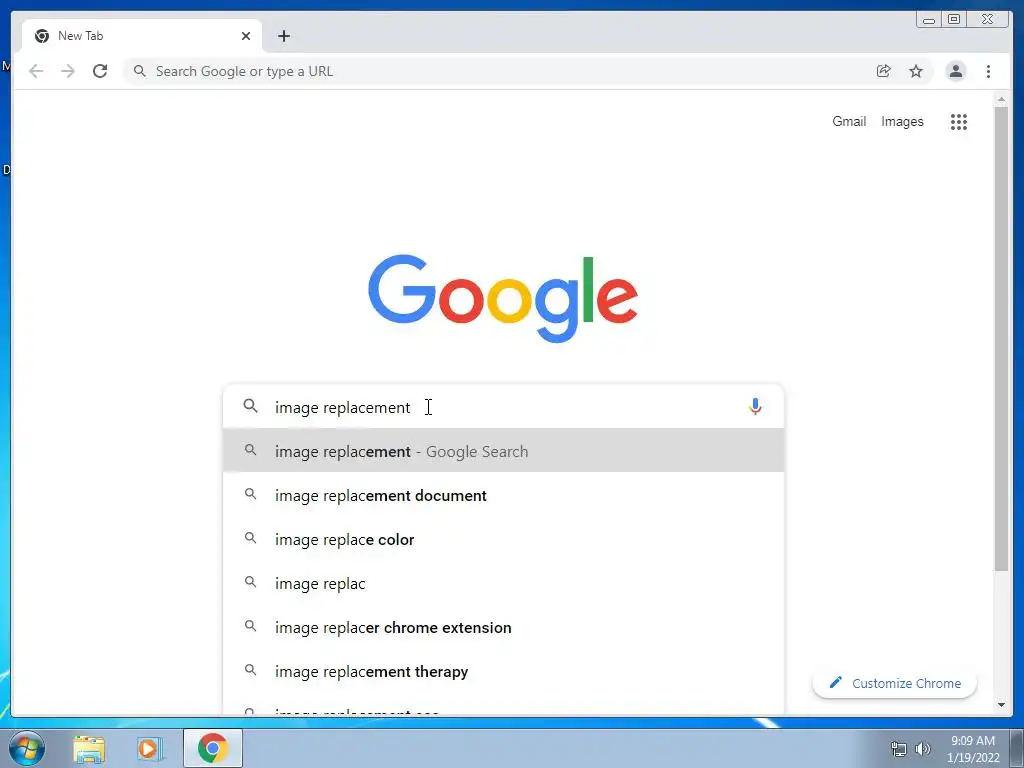Image resolution: width=1024 pixels, height=768 pixels.
Task: Reload the current page
Action: coord(100,71)
